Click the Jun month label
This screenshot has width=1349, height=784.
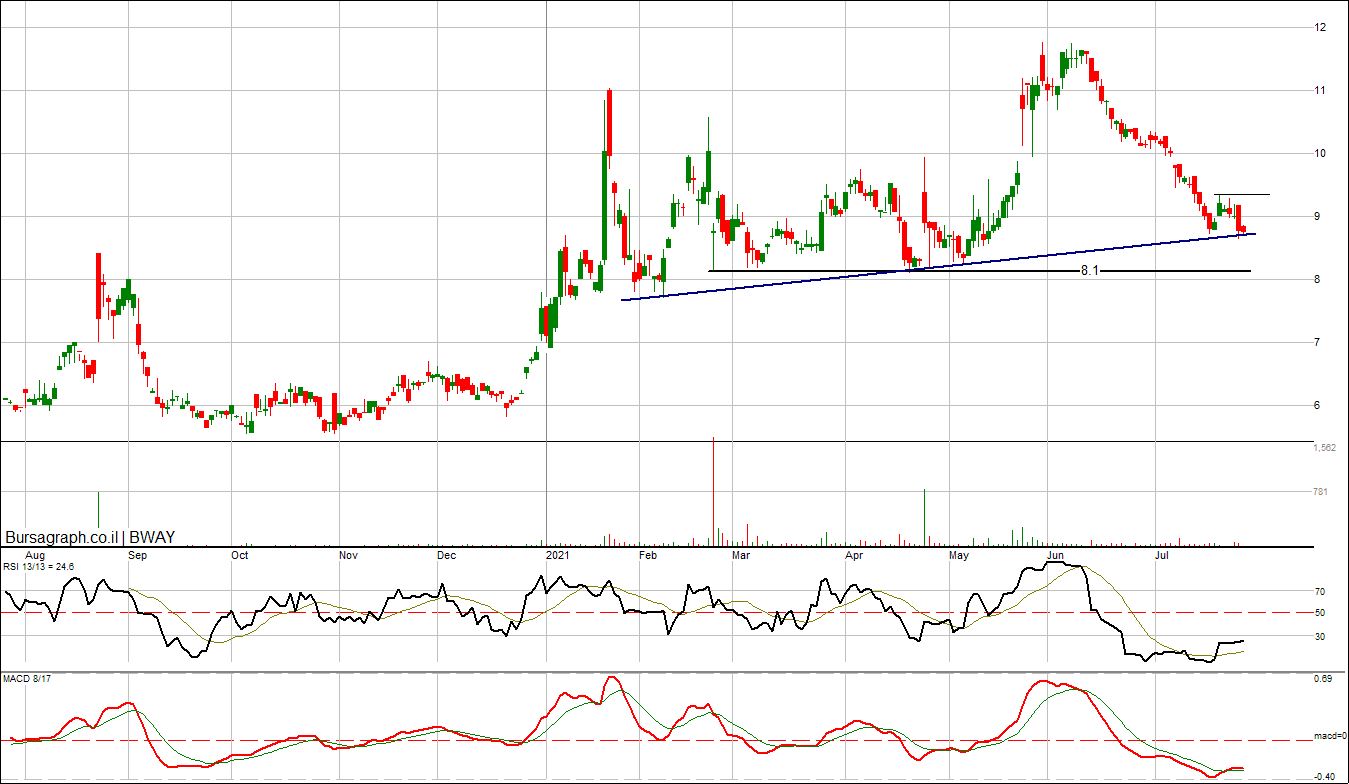(1055, 554)
